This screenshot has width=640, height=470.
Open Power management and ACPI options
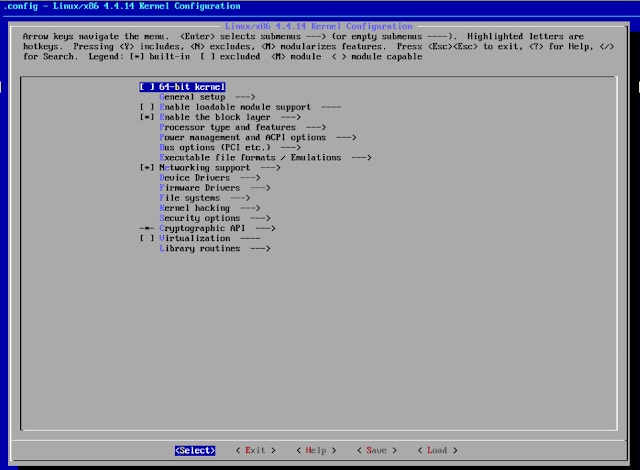(x=258, y=137)
